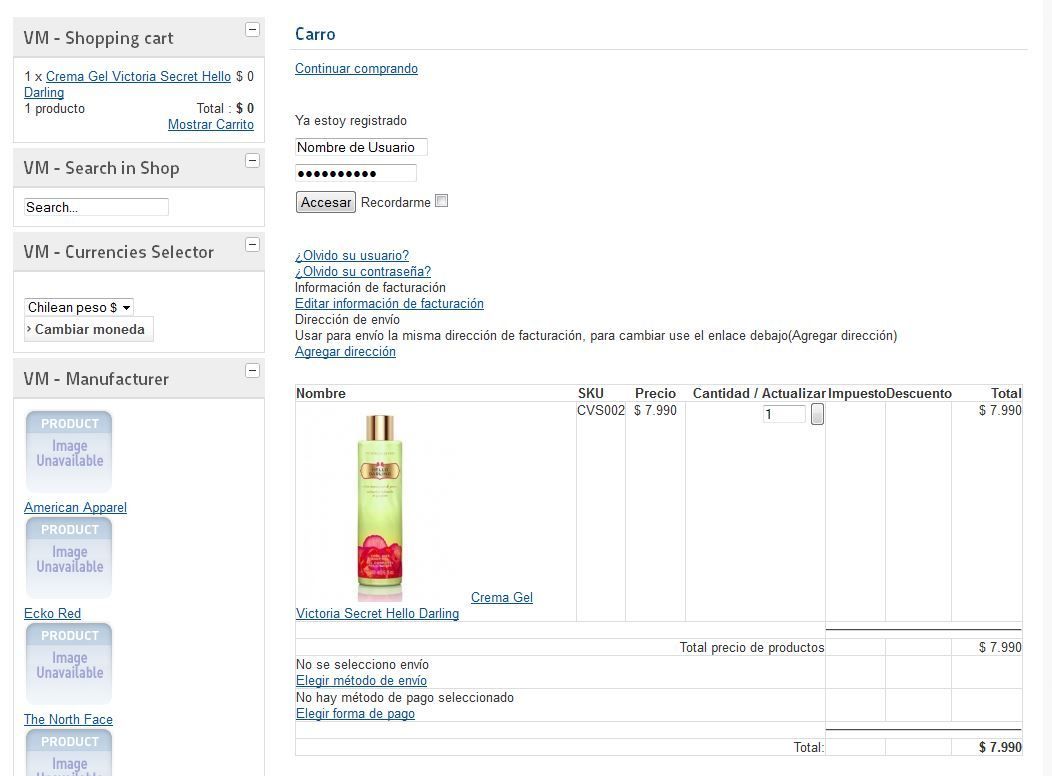The image size is (1052, 776).
Task: Open American Apparel manufacturer link
Action: point(75,508)
